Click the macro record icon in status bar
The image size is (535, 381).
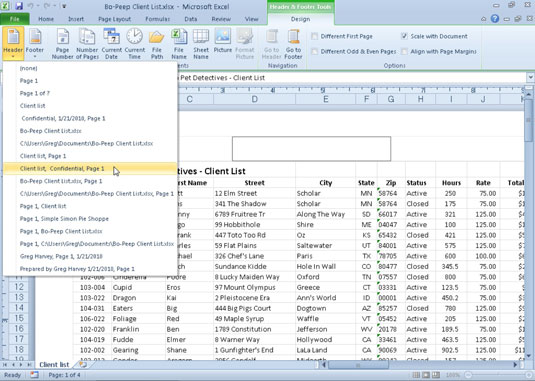click(x=34, y=375)
